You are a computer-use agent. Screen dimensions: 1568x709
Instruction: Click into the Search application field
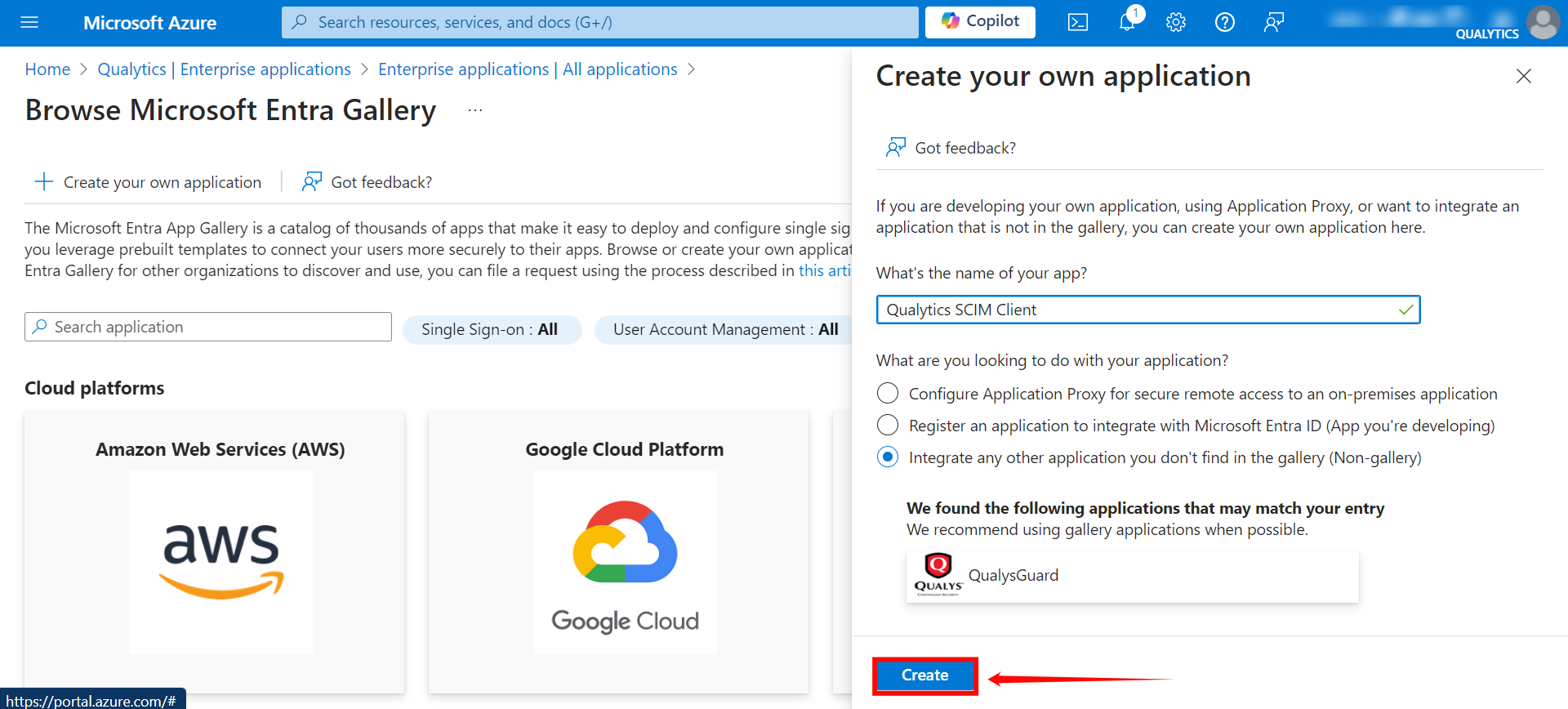(x=208, y=327)
